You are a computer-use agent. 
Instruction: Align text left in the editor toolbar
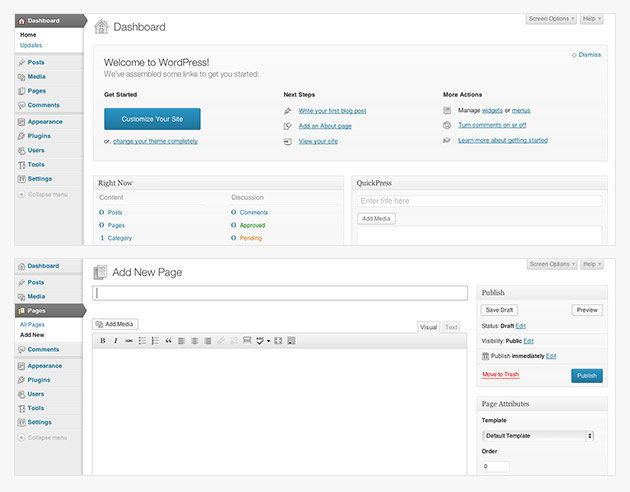point(182,341)
